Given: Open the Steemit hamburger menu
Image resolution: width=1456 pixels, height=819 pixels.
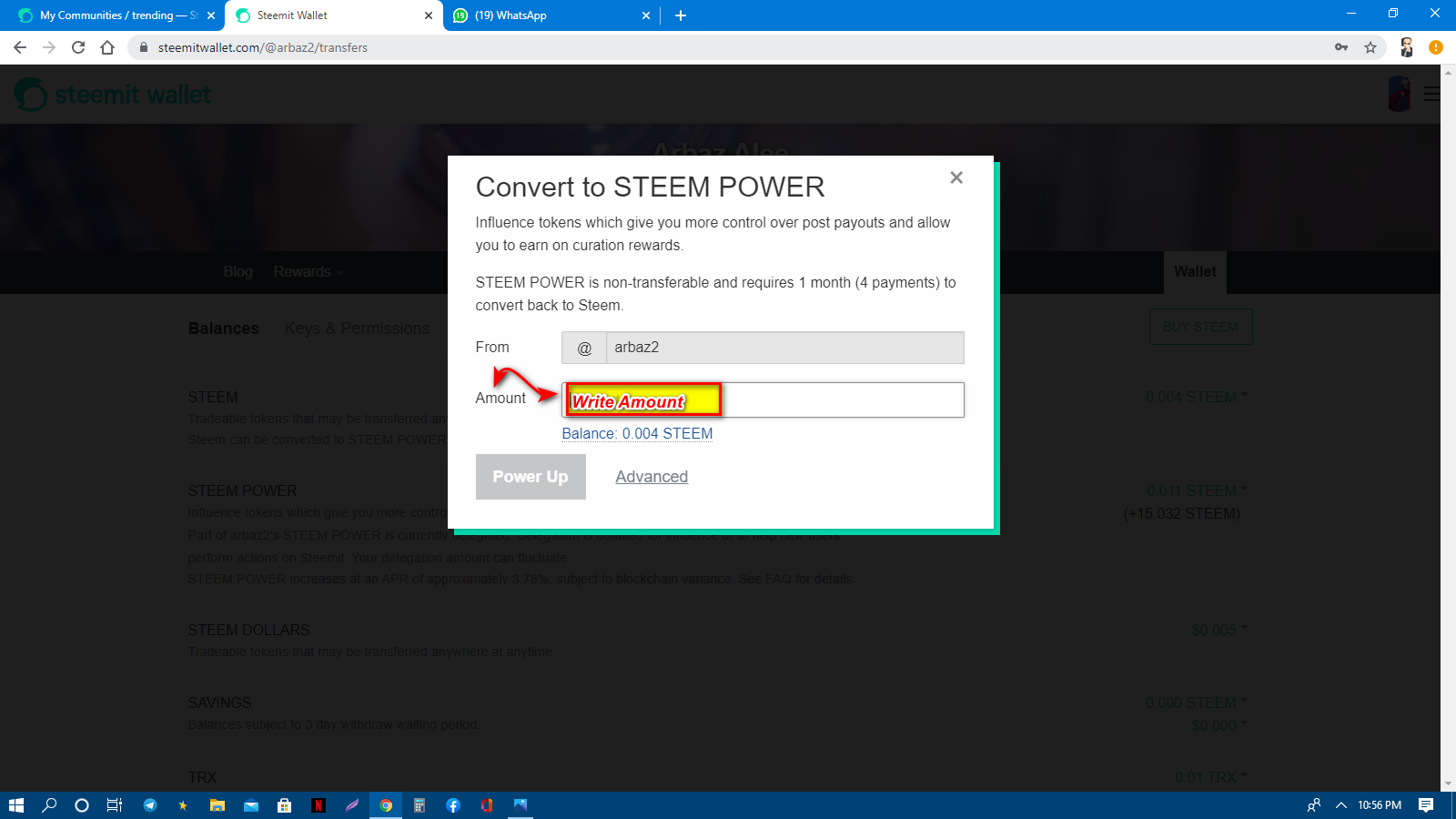Looking at the screenshot, I should pos(1431,94).
